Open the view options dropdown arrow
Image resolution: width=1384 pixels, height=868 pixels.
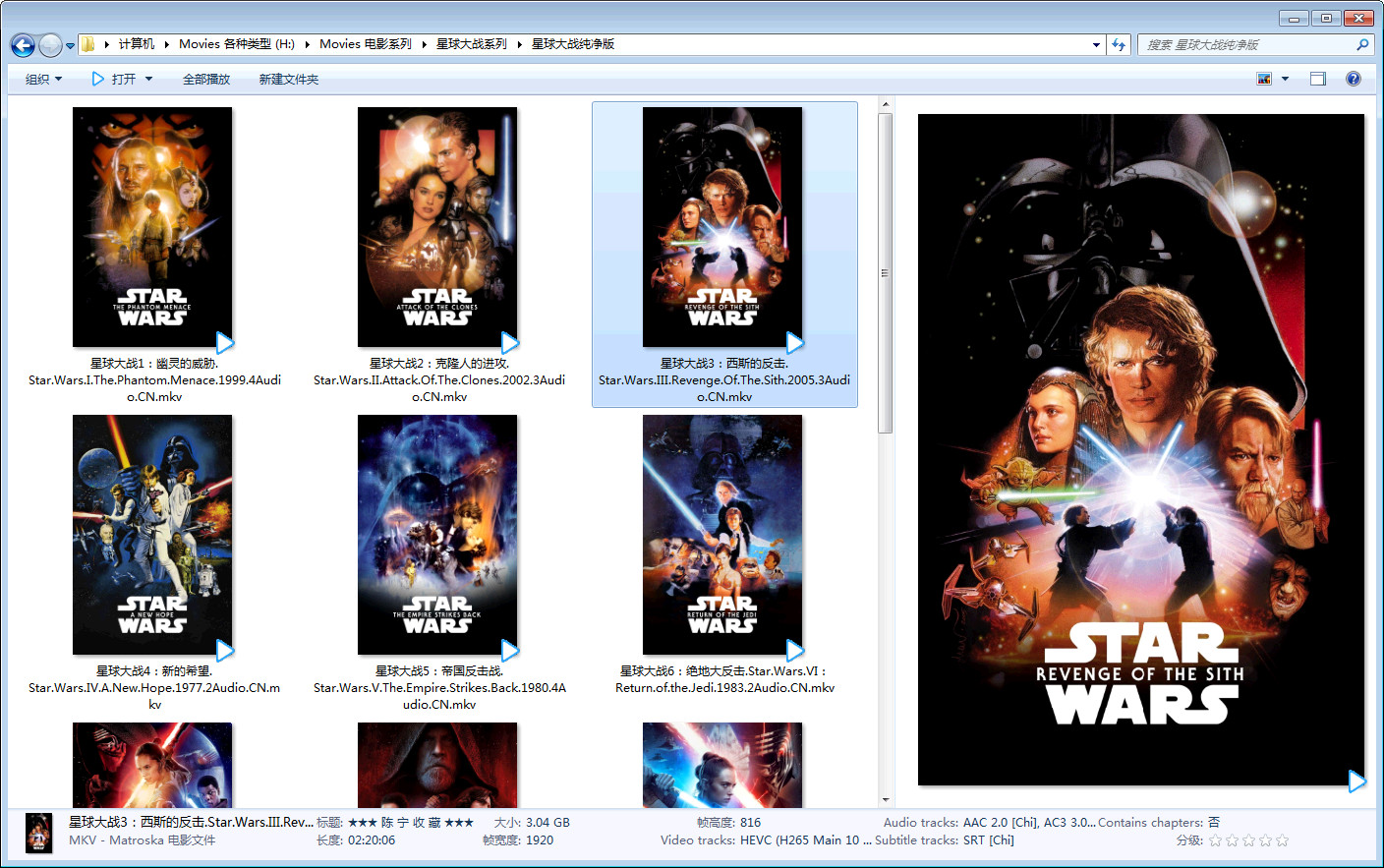click(x=1285, y=79)
